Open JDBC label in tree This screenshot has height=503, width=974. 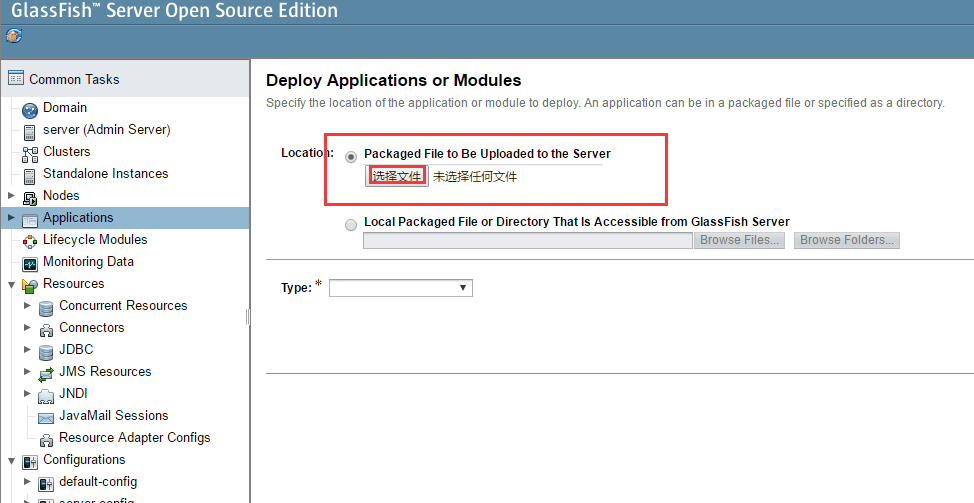[76, 350]
